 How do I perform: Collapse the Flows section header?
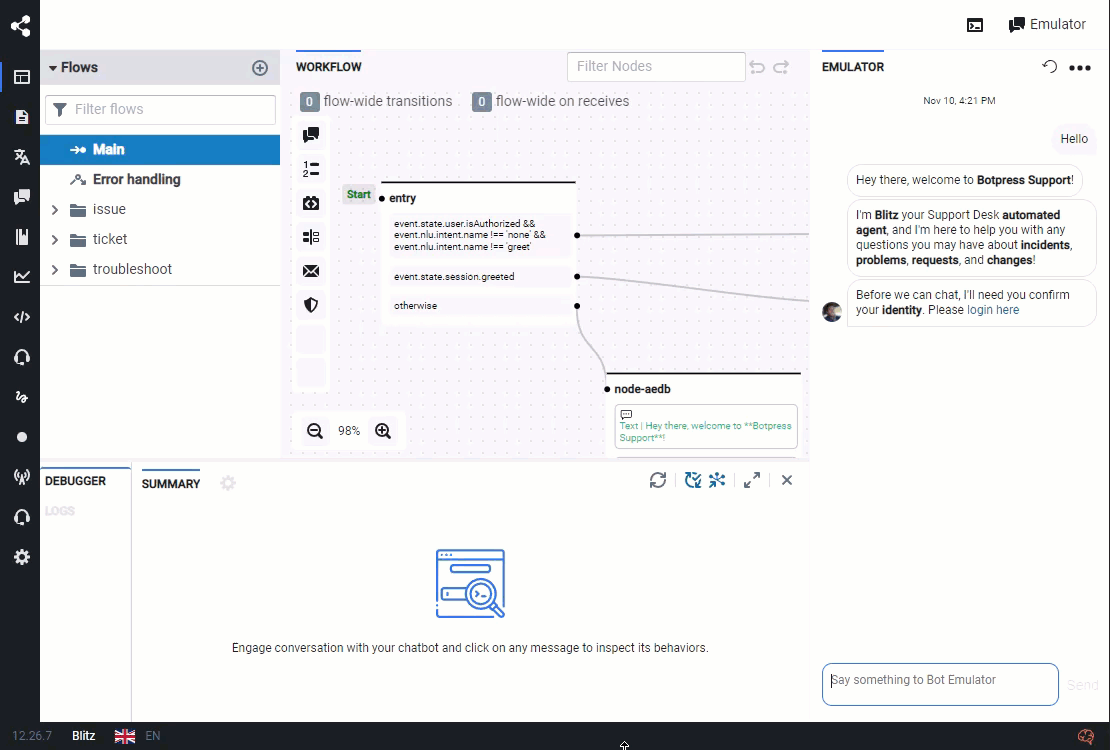coord(53,67)
